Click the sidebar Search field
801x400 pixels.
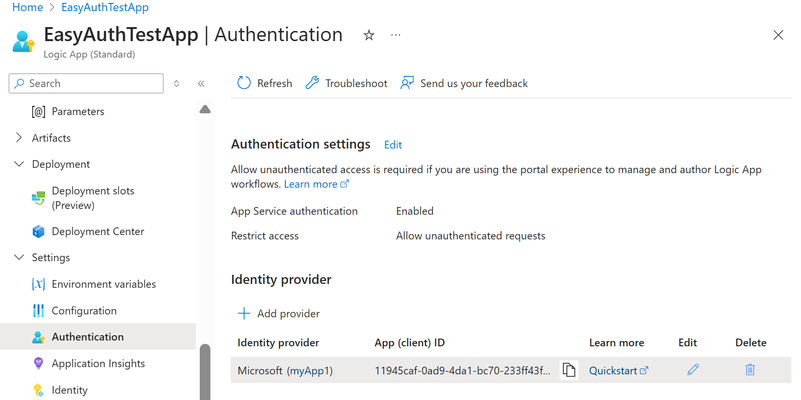tap(86, 84)
